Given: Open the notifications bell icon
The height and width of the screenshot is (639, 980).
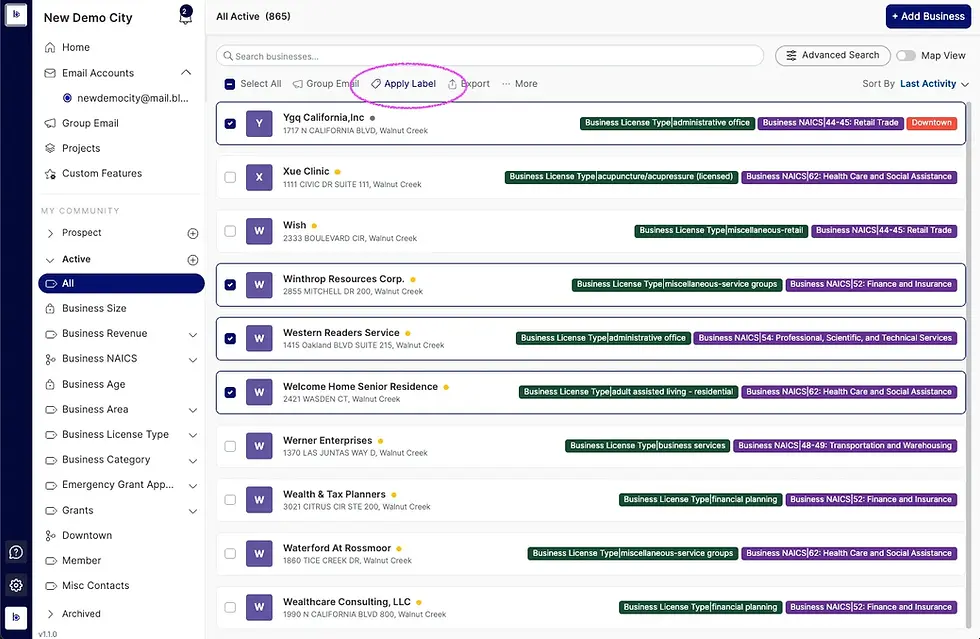Looking at the screenshot, I should pyautogui.click(x=185, y=15).
